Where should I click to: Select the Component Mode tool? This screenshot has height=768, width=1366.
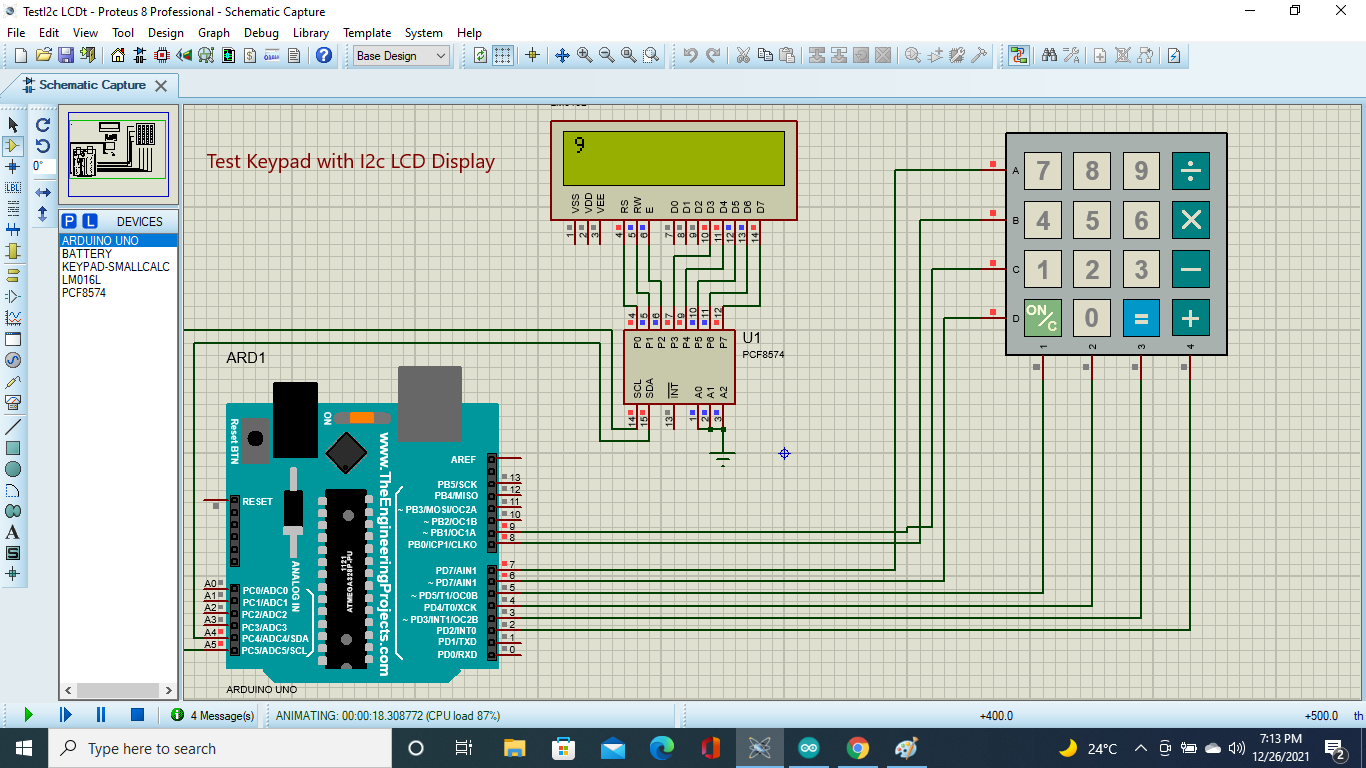click(x=13, y=146)
